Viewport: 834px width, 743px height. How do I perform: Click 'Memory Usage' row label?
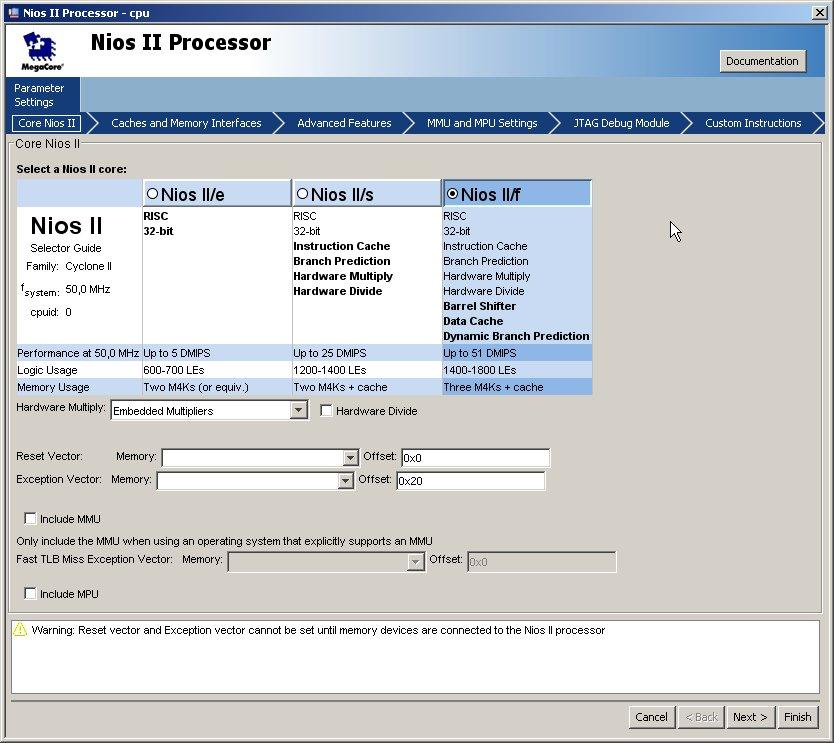53,387
